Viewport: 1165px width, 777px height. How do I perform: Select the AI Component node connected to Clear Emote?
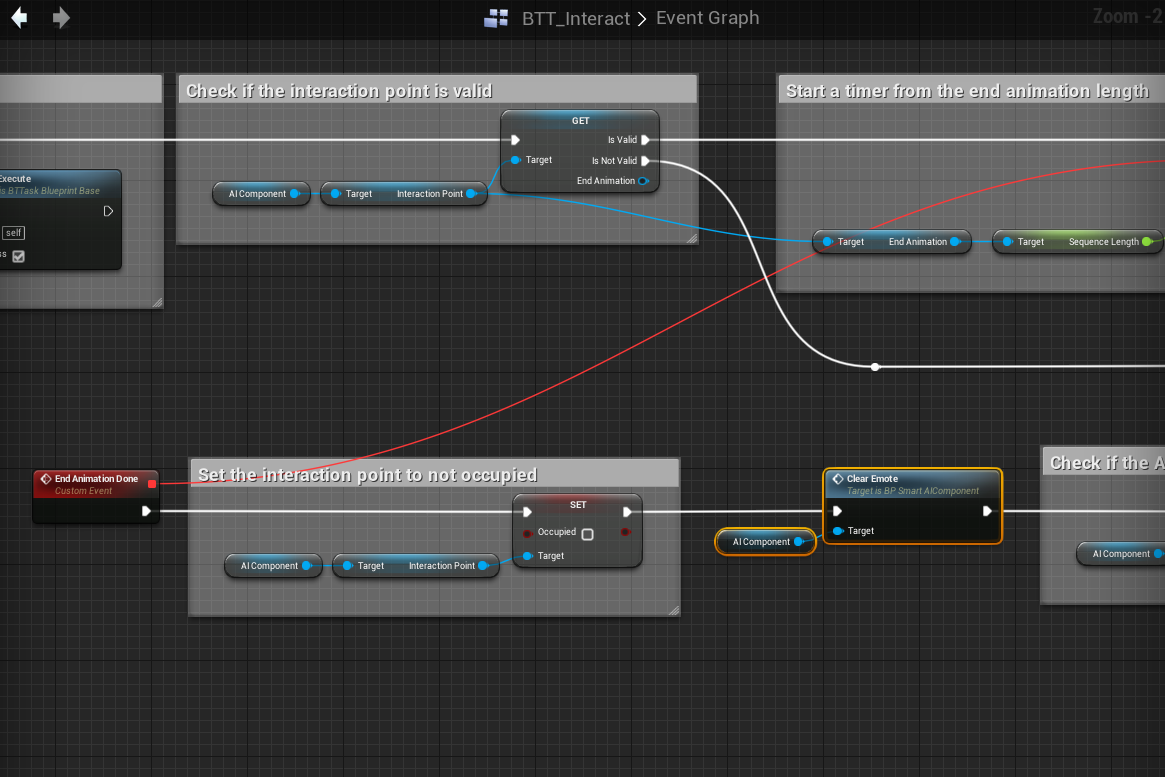(x=761, y=542)
